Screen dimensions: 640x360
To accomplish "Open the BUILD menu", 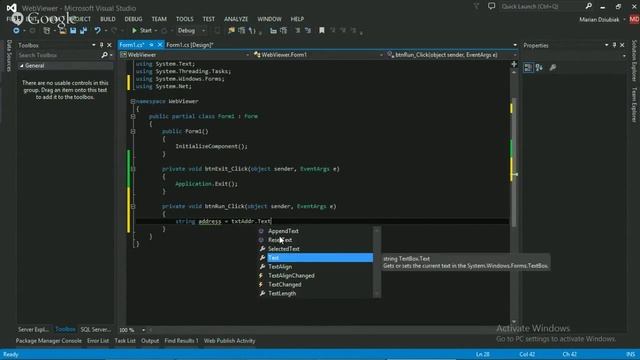I will 108,19.
